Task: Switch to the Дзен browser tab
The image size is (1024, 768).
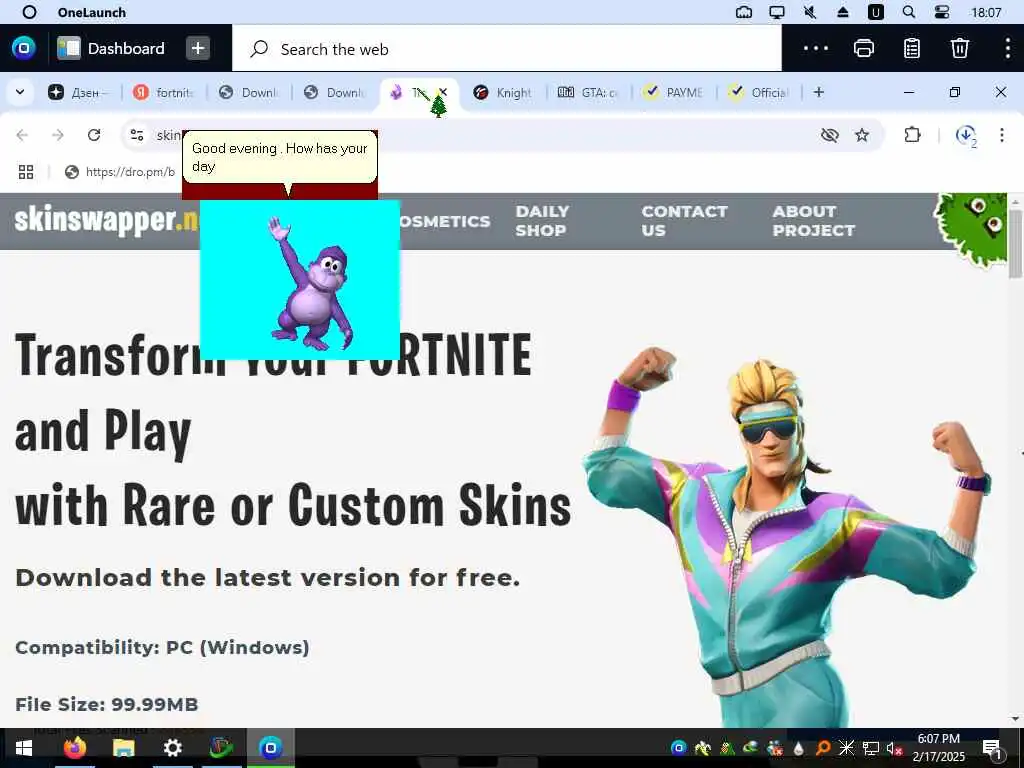Action: (80, 93)
